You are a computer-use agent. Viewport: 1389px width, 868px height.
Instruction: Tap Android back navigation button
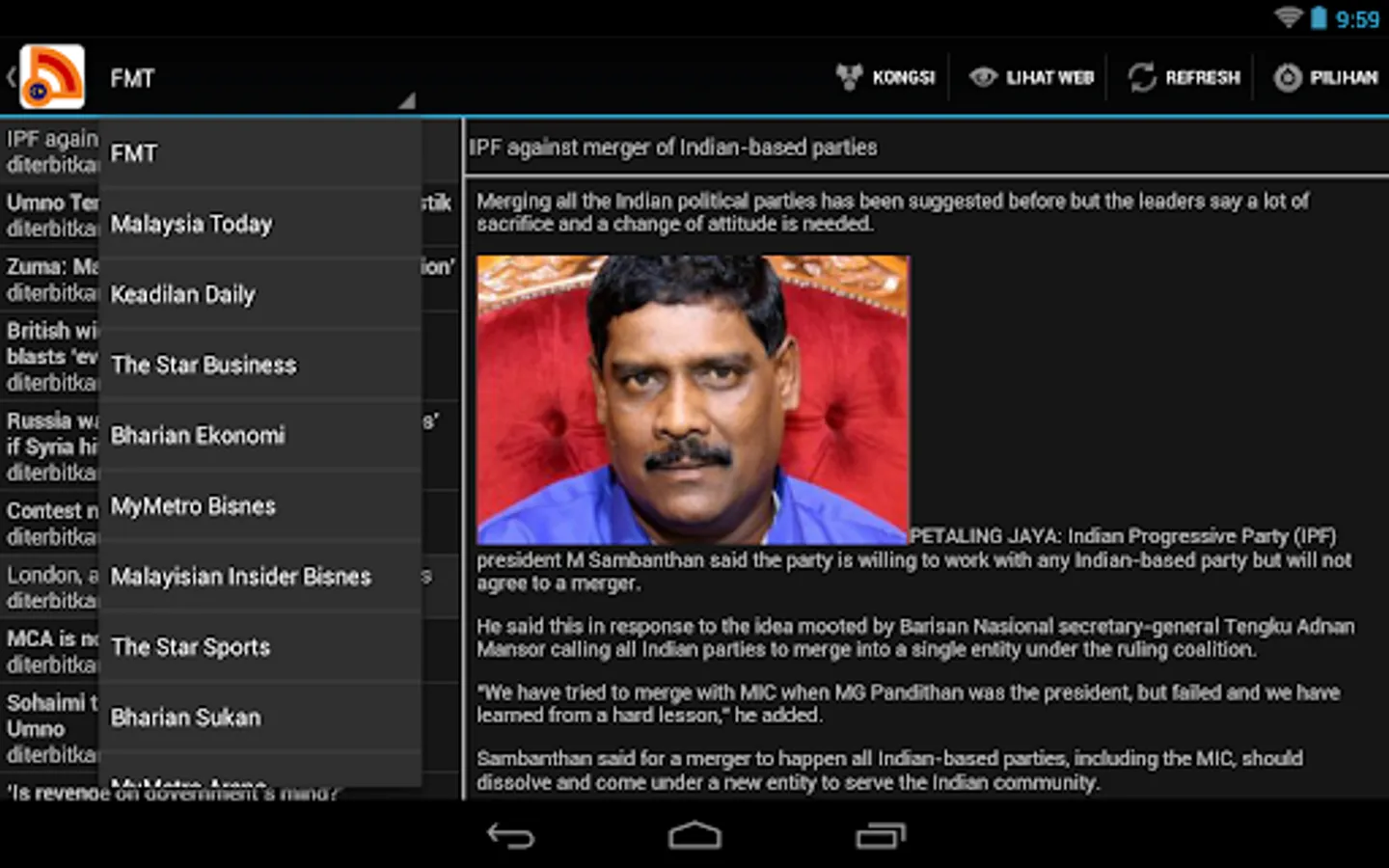(510, 835)
